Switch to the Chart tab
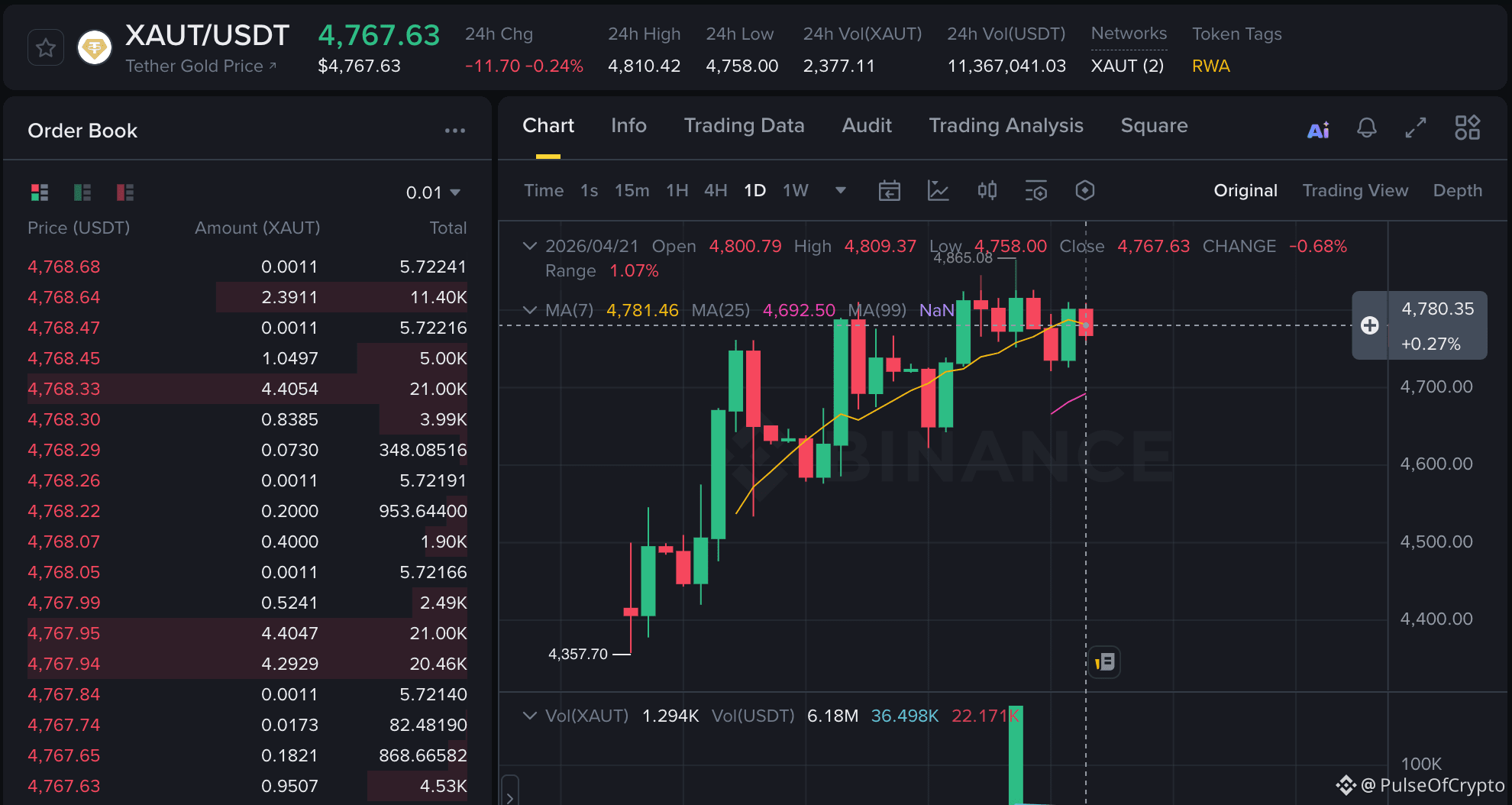 [x=548, y=126]
